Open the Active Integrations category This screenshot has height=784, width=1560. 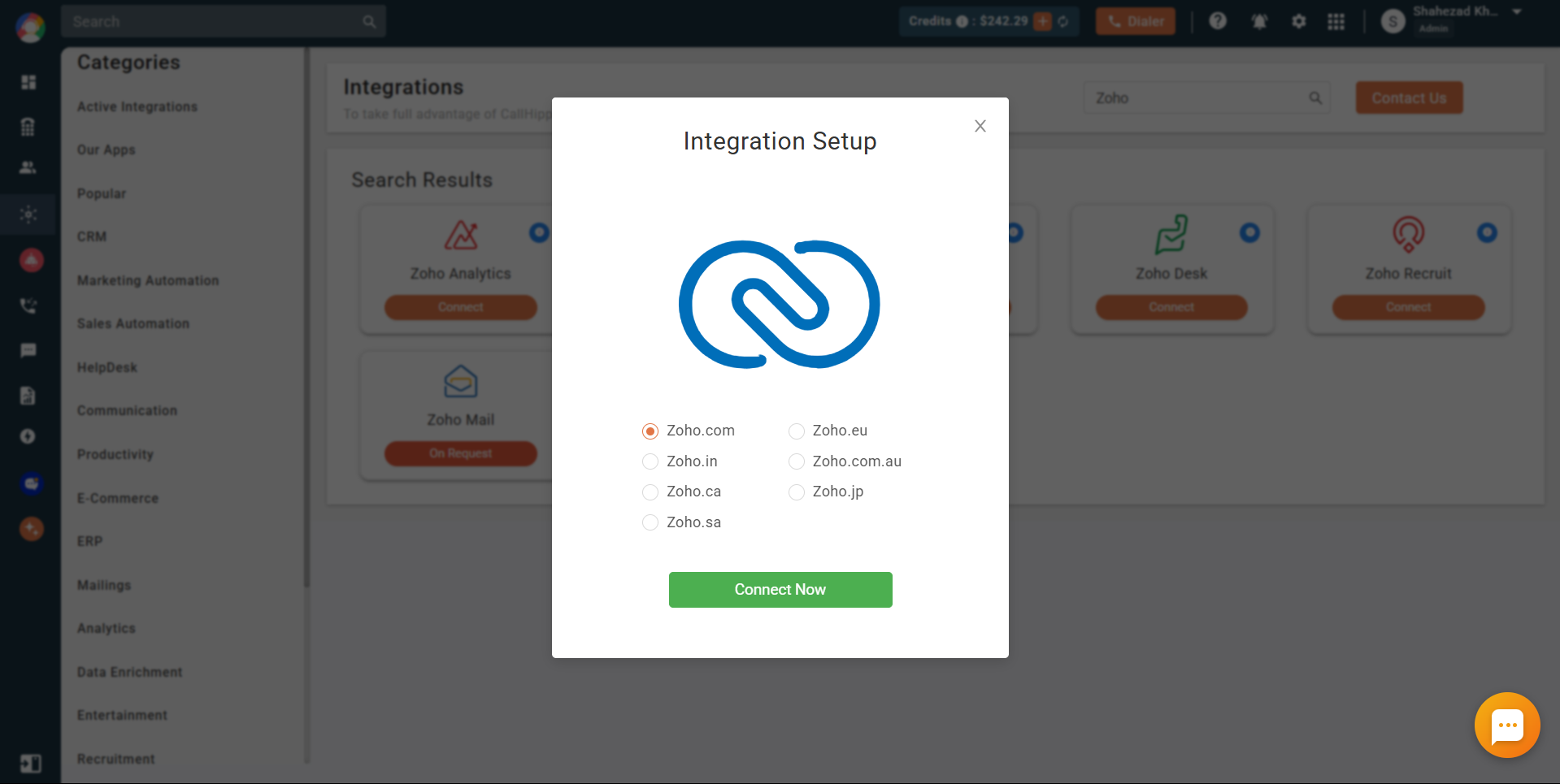(x=137, y=106)
